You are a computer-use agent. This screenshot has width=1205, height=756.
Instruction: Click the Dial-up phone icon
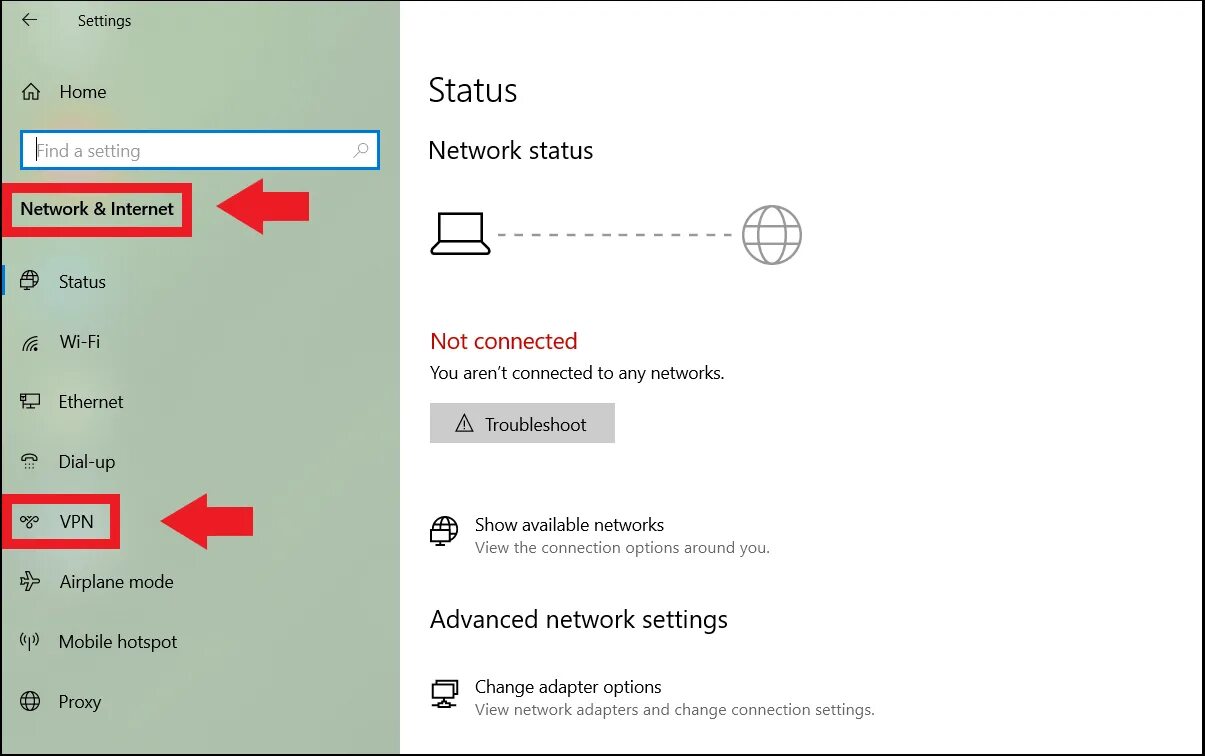pyautogui.click(x=30, y=462)
